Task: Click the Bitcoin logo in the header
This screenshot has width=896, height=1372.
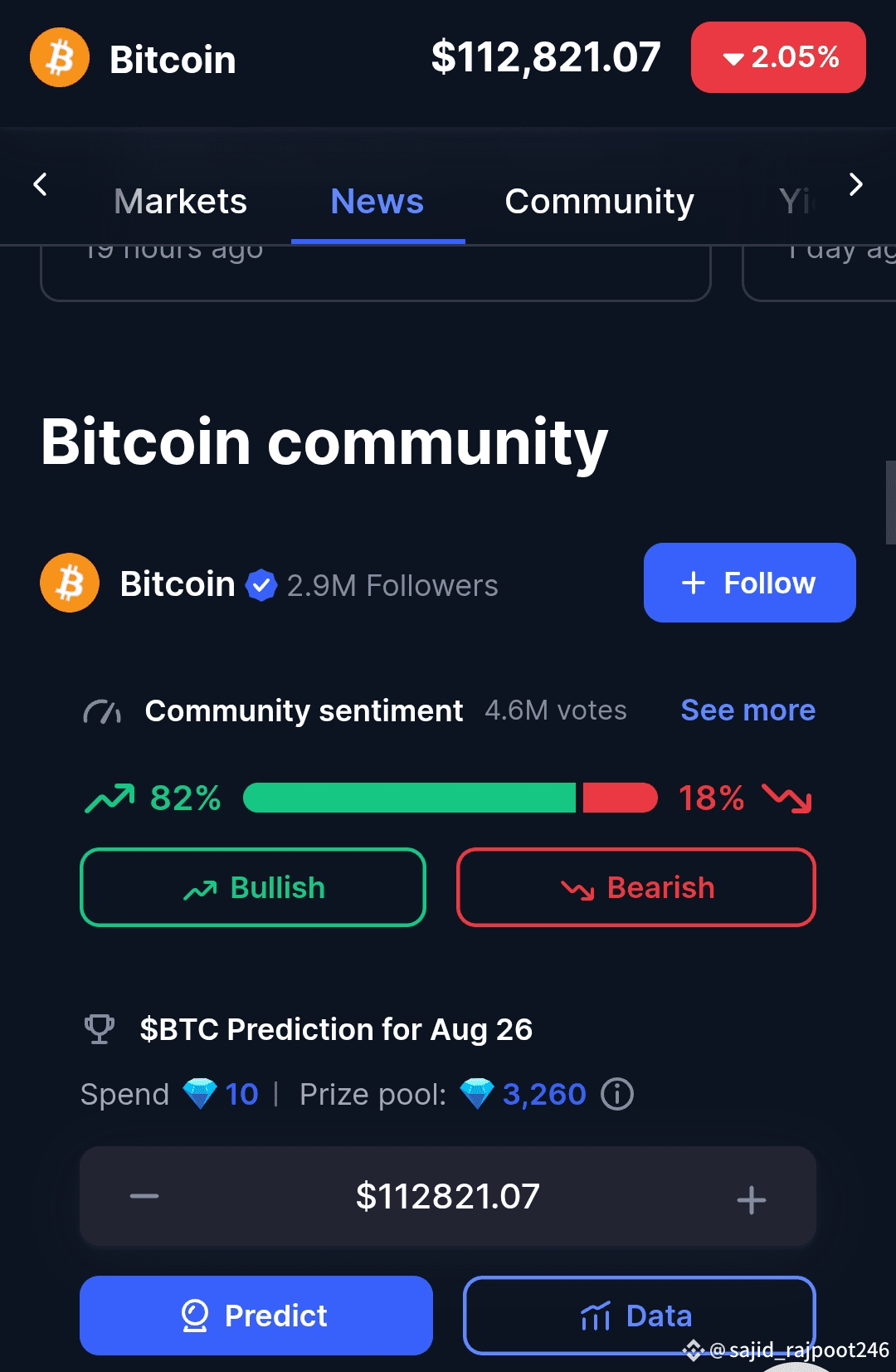Action: coord(60,58)
